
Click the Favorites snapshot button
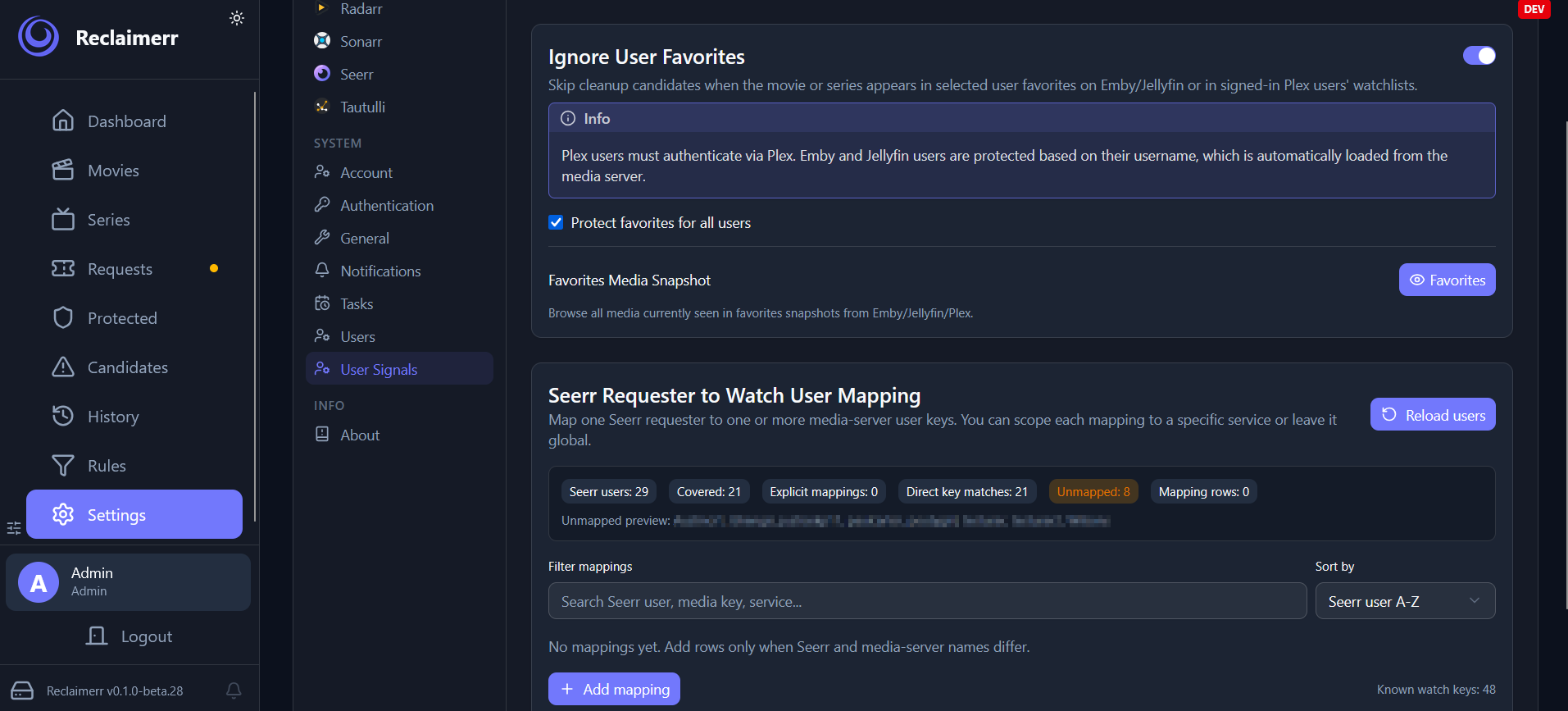[1447, 280]
